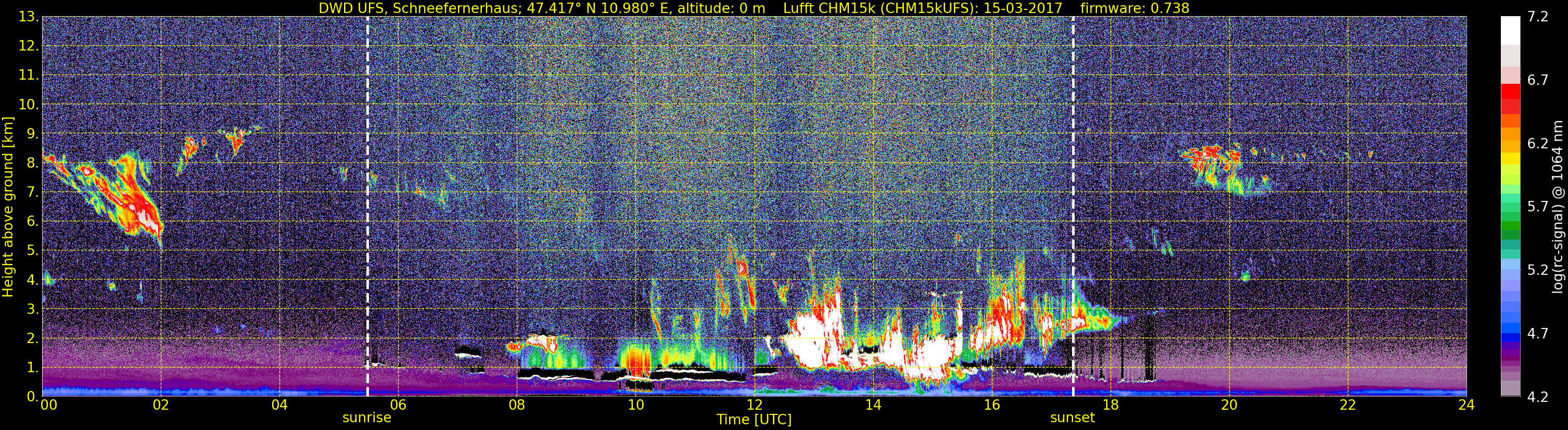Image resolution: width=1568 pixels, height=430 pixels.
Task: Click the height axis tick label '8.'
Action: pyautogui.click(x=33, y=163)
